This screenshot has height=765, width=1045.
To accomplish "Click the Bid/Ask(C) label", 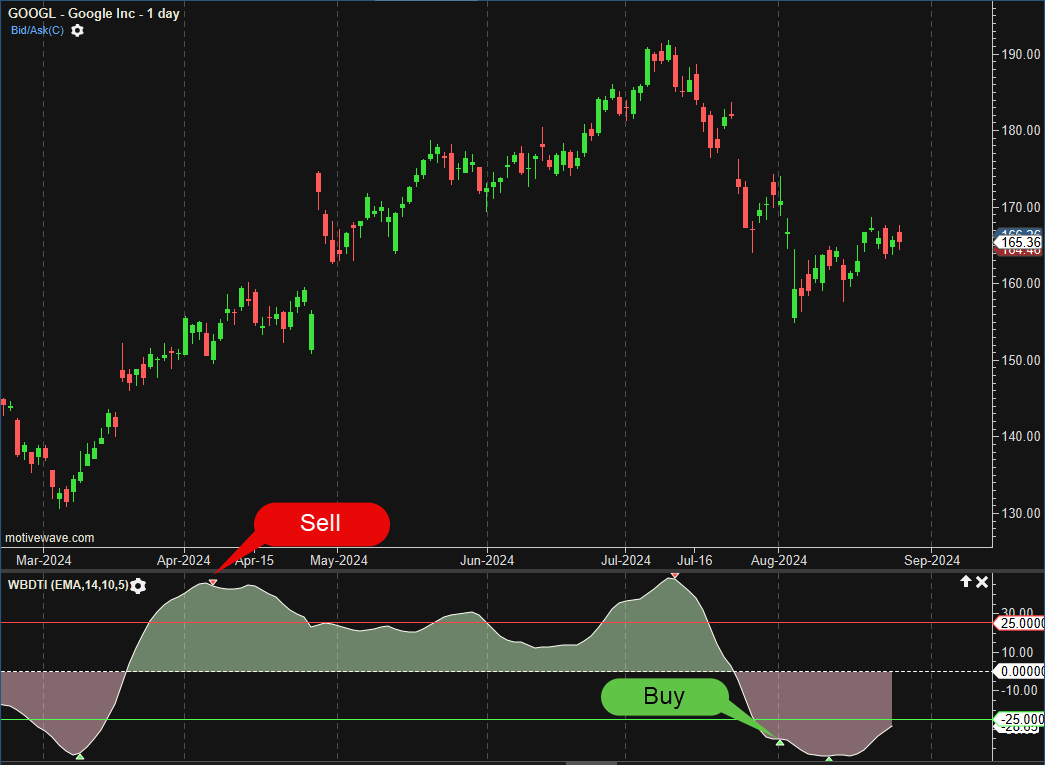I will (37, 31).
